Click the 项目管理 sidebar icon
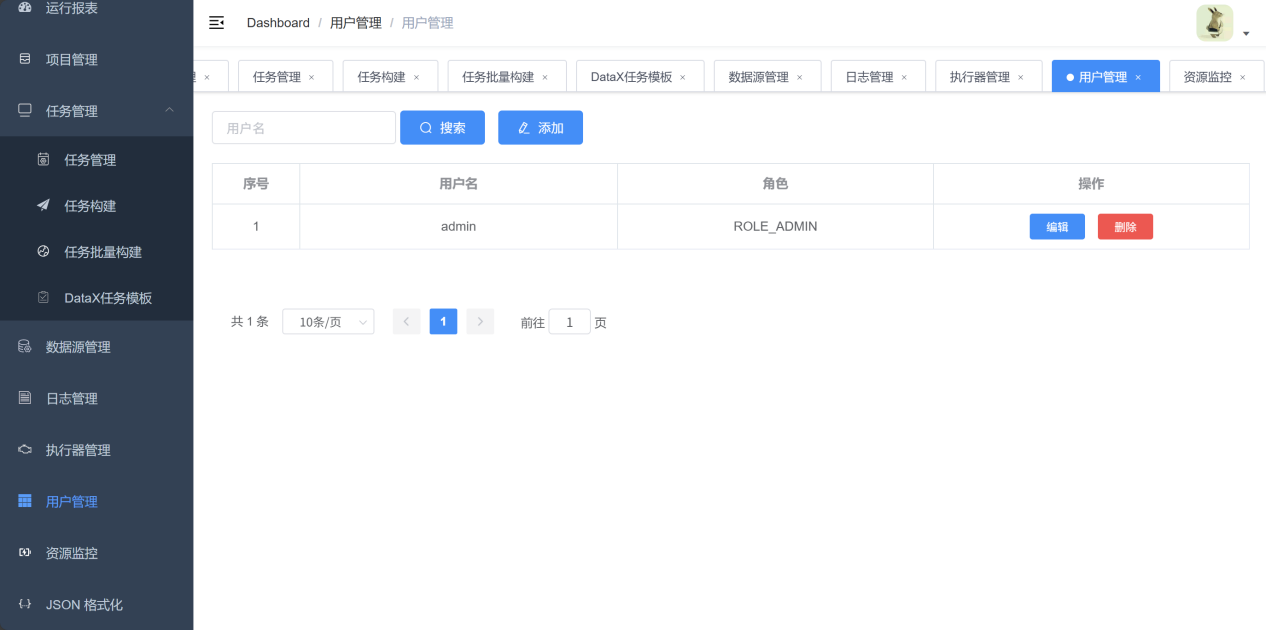 (25, 59)
